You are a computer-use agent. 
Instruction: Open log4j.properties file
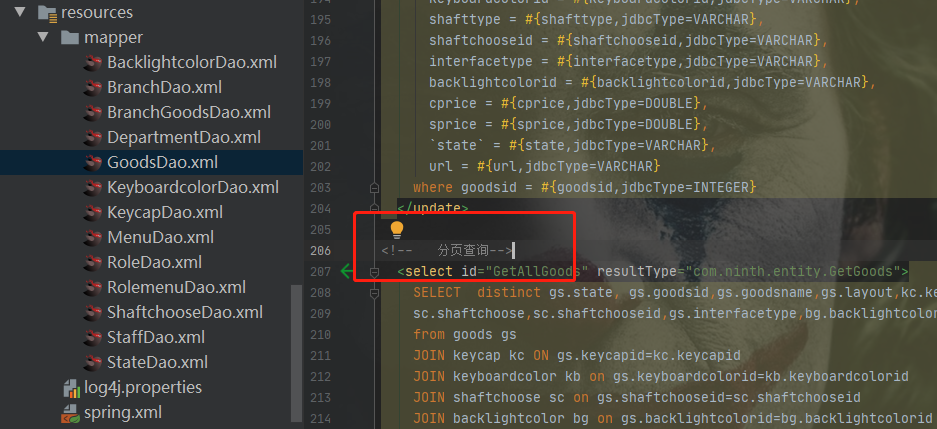143,388
